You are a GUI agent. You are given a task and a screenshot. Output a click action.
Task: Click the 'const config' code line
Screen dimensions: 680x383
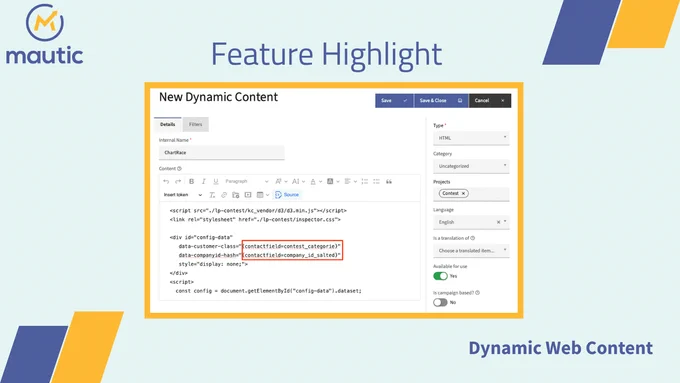coord(268,291)
